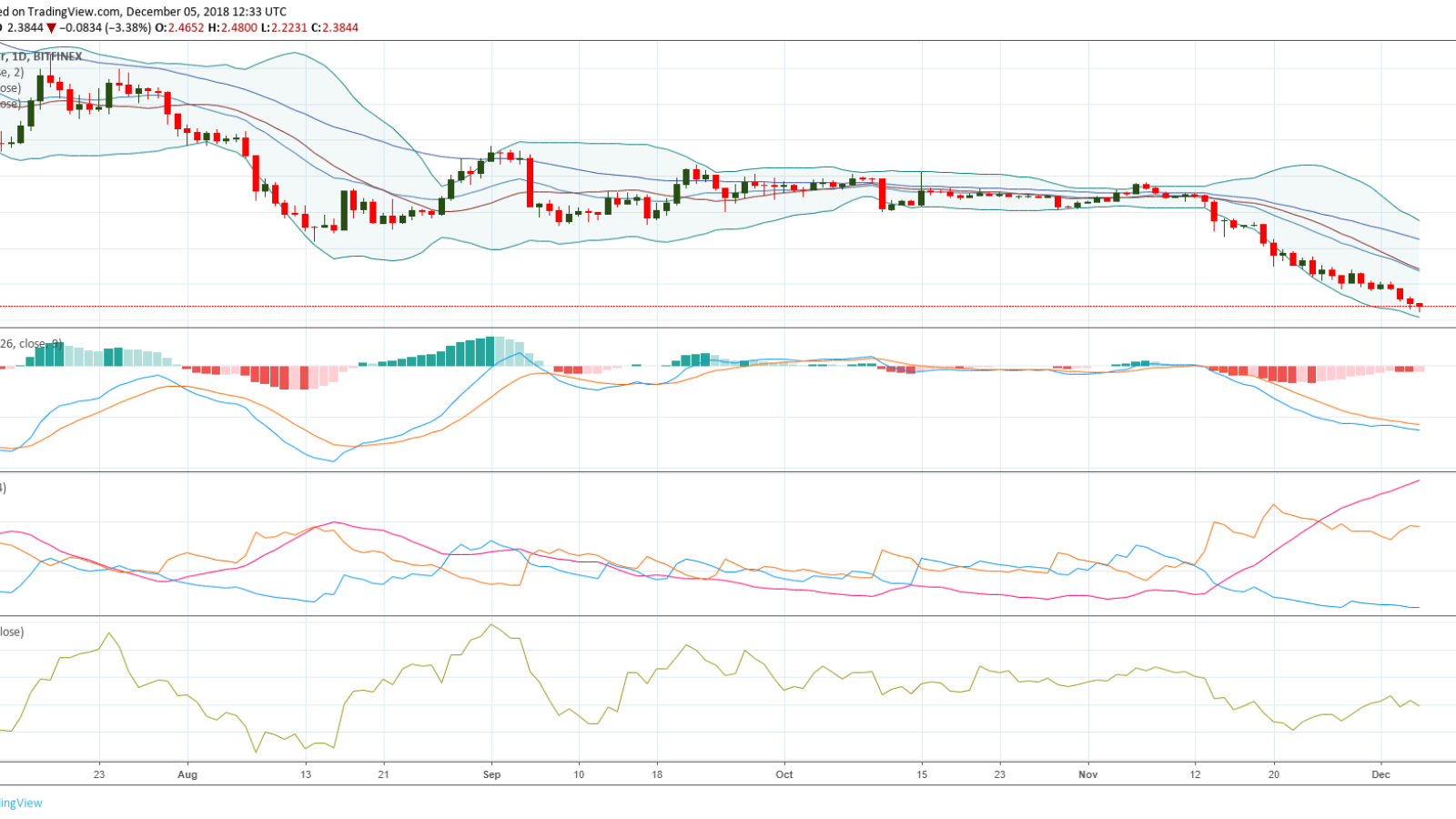
Task: Click the '21' date label before Sep
Action: (384, 775)
